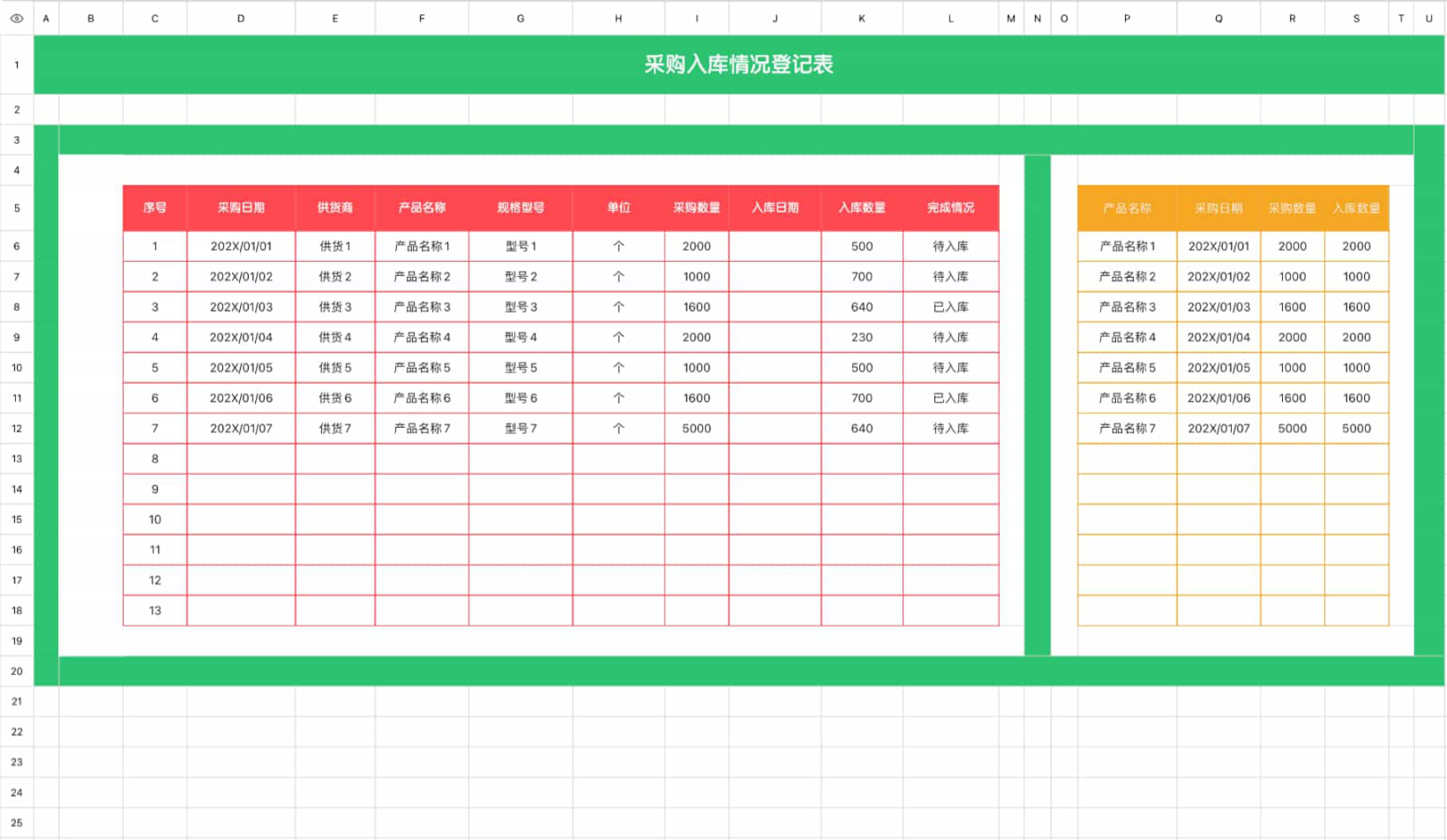Select 202X/01/03 in the red table
The image size is (1447, 840).
[x=241, y=307]
